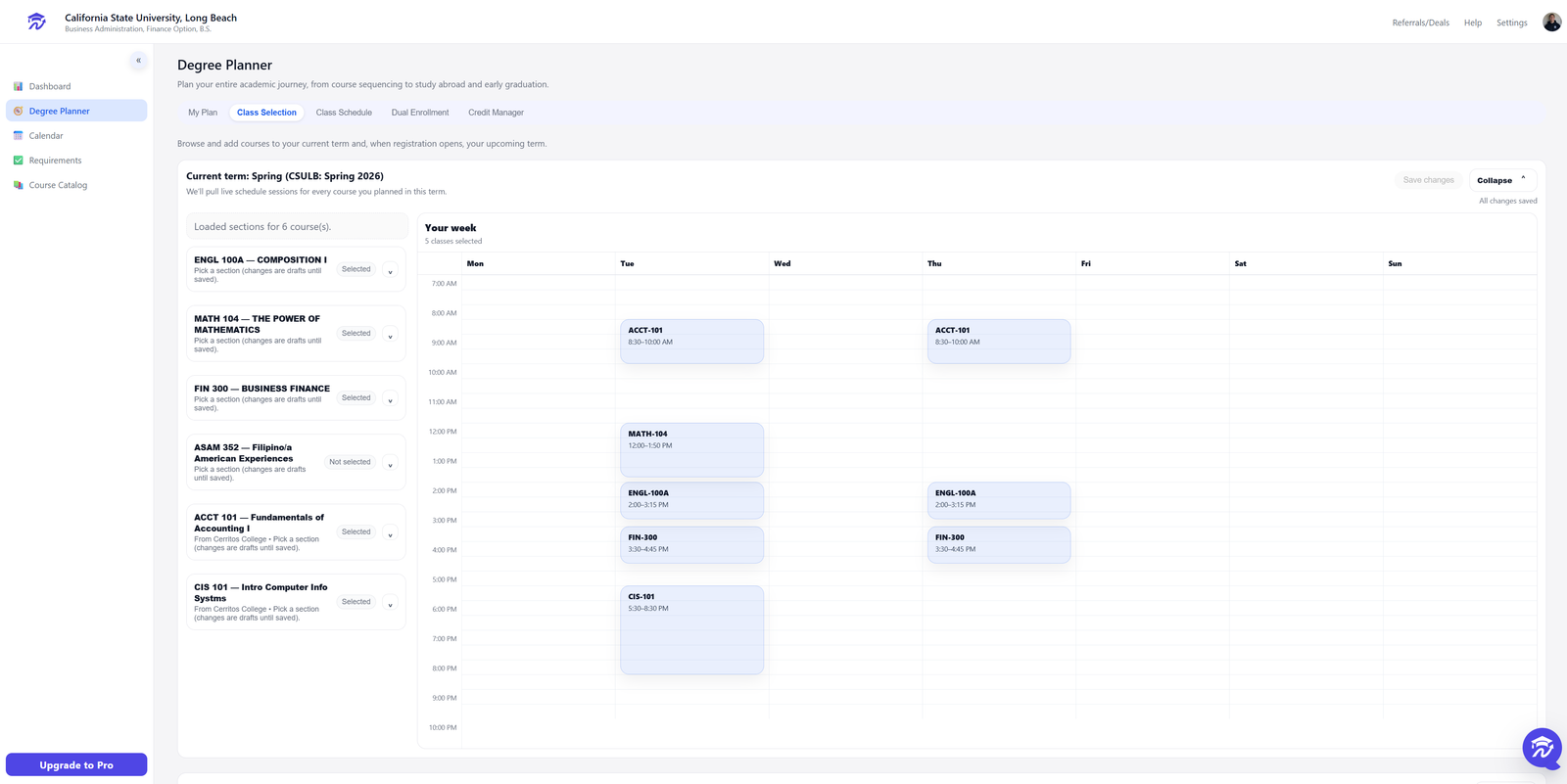The image size is (1567, 784).
Task: Open Course Catalog from sidebar
Action: point(76,184)
